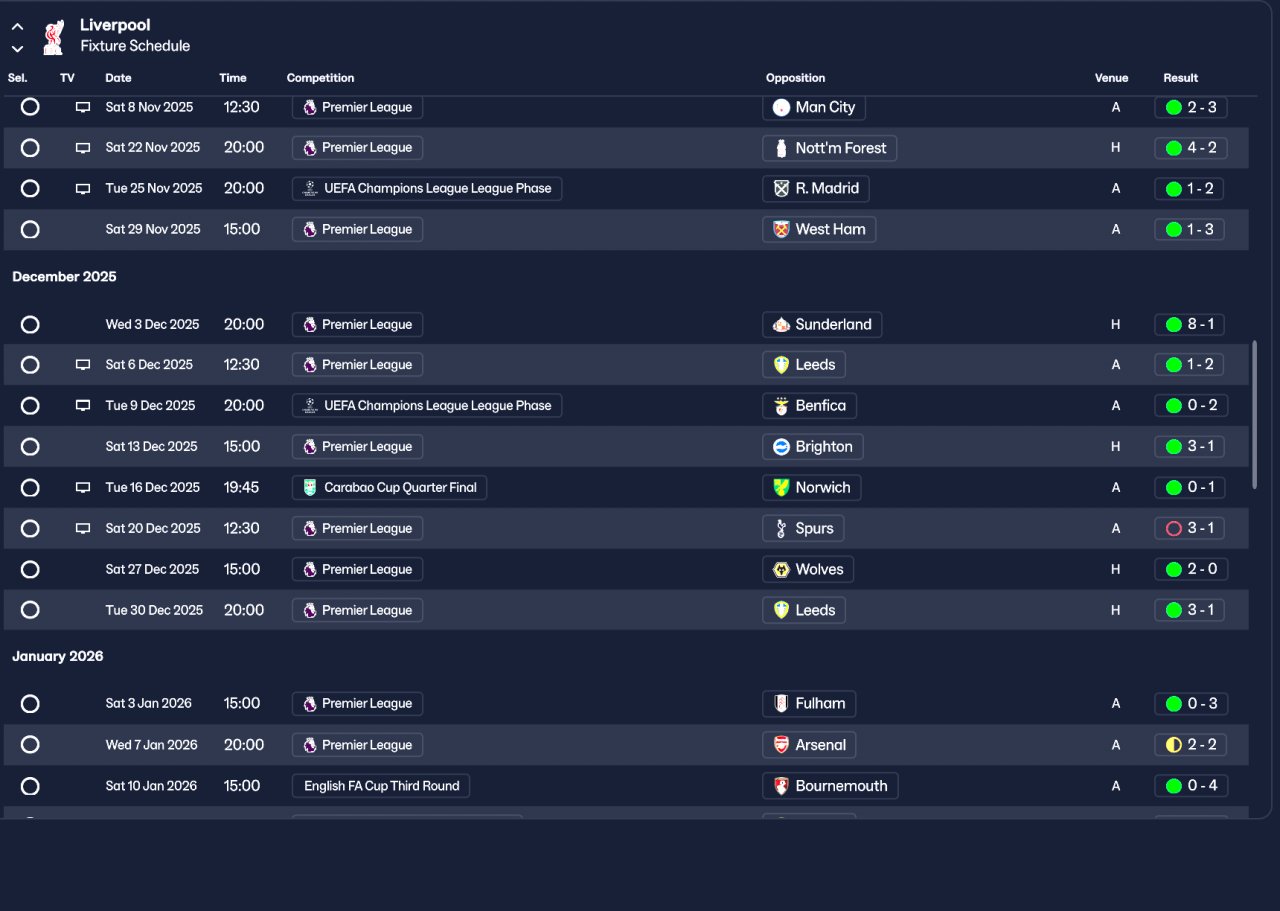Click the date Sat 3 Jan 2026
Image resolution: width=1280 pixels, height=911 pixels.
[x=149, y=703]
